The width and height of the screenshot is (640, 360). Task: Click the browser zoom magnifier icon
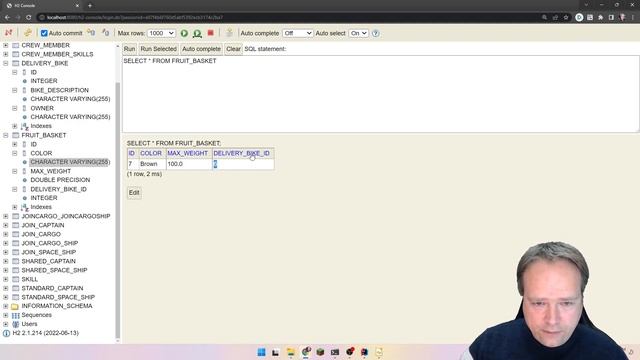tap(544, 17)
